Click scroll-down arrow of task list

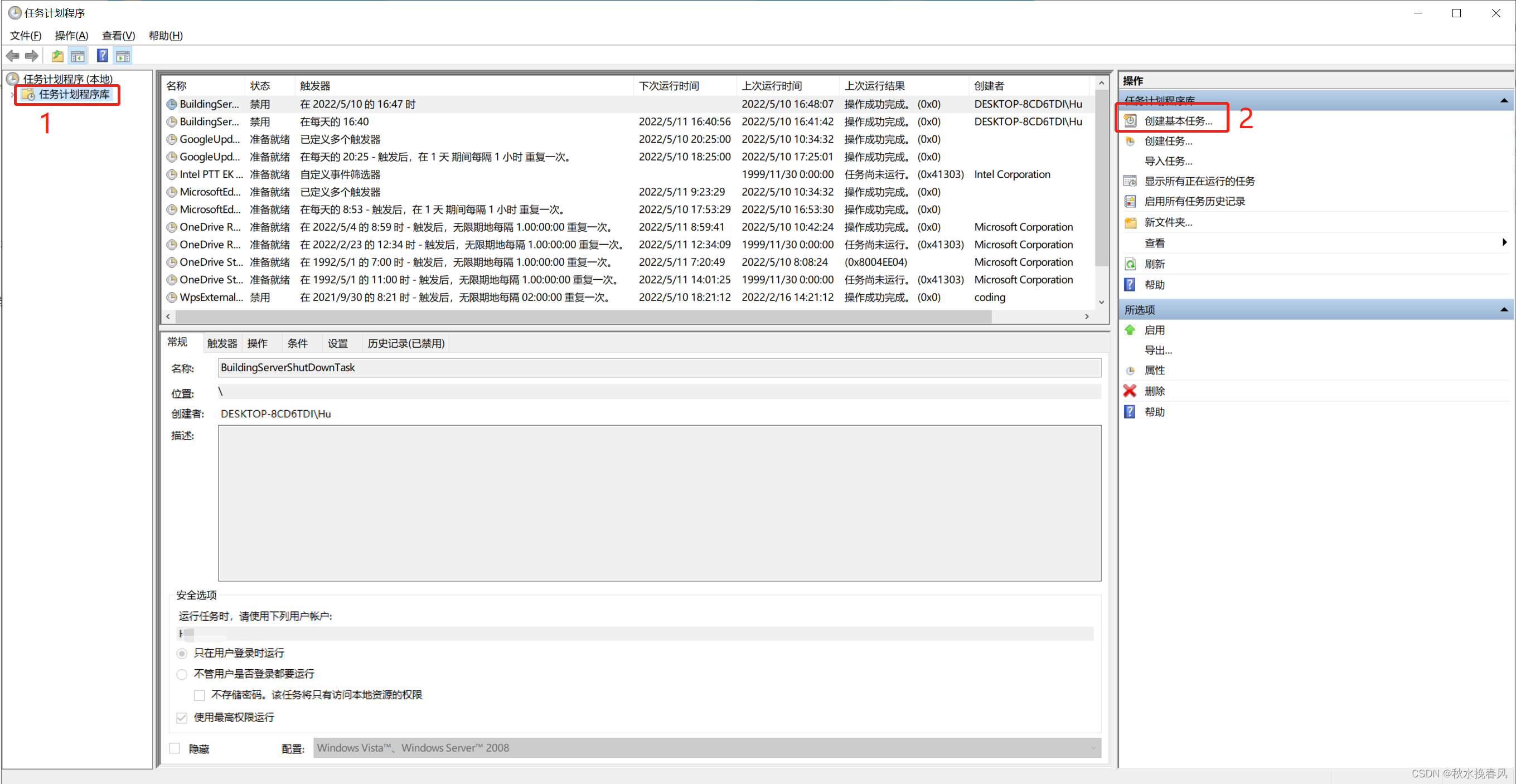click(x=1102, y=303)
